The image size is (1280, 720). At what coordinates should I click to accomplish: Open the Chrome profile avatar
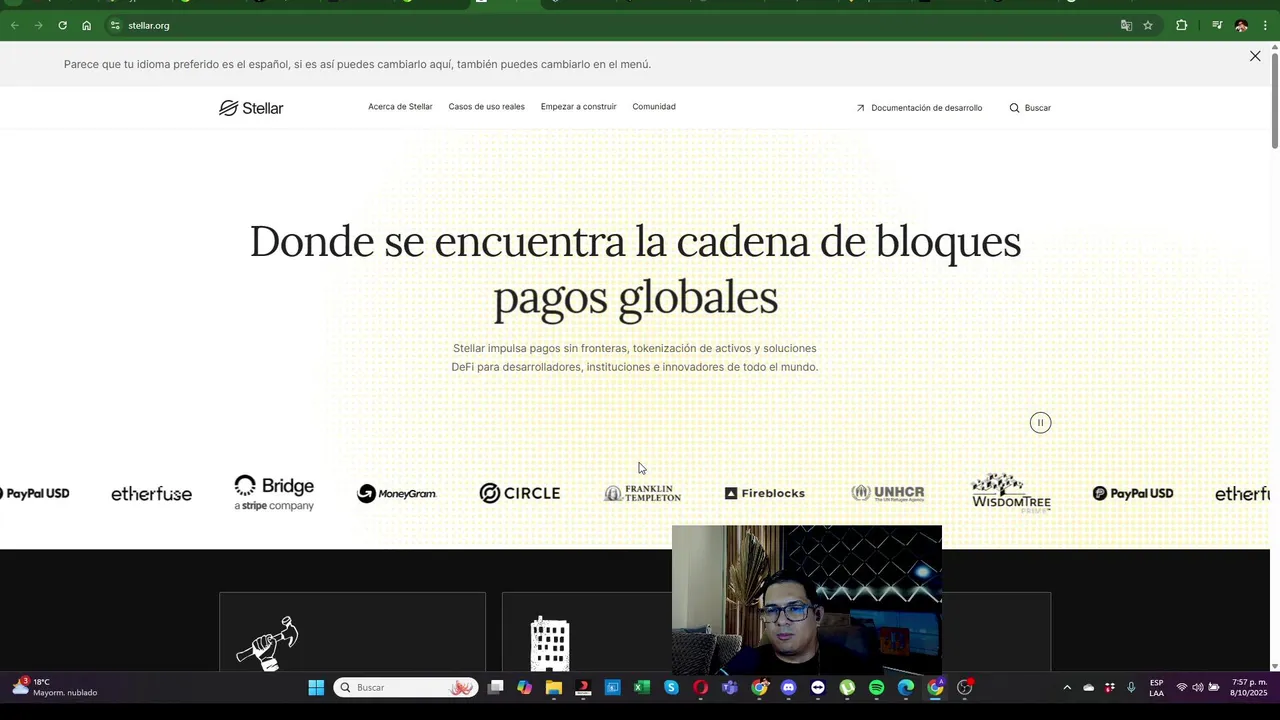pos(1241,25)
